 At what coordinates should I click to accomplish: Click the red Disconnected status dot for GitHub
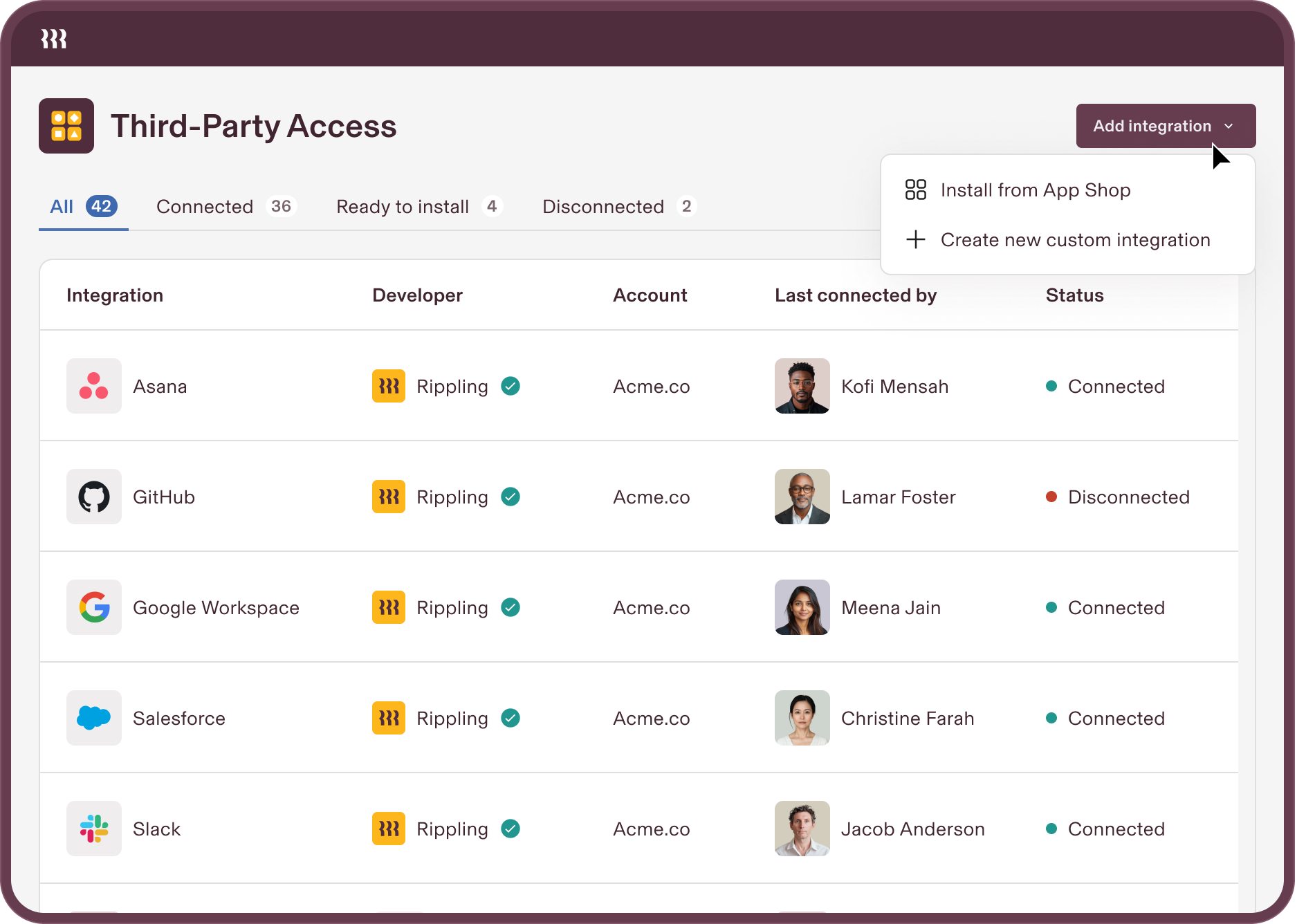click(x=1052, y=497)
